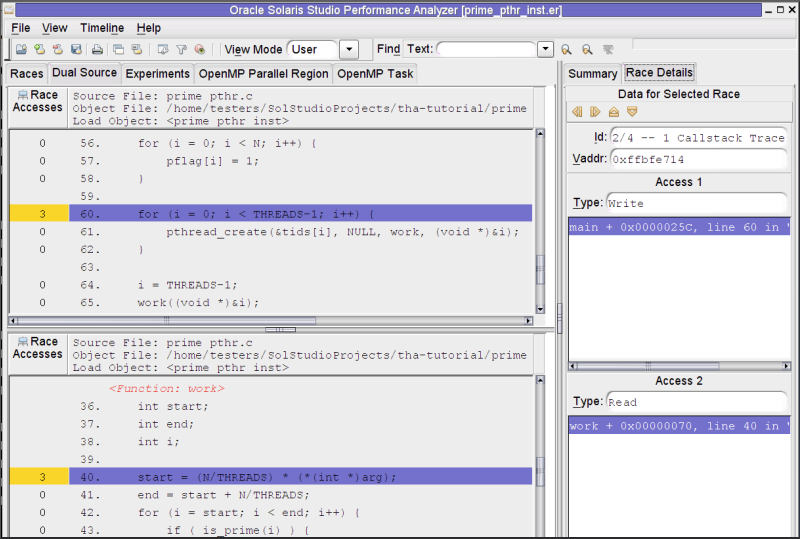This screenshot has height=539, width=800.
Task: Click upper source pane horizontal scroll-right arrow
Action: 529,321
